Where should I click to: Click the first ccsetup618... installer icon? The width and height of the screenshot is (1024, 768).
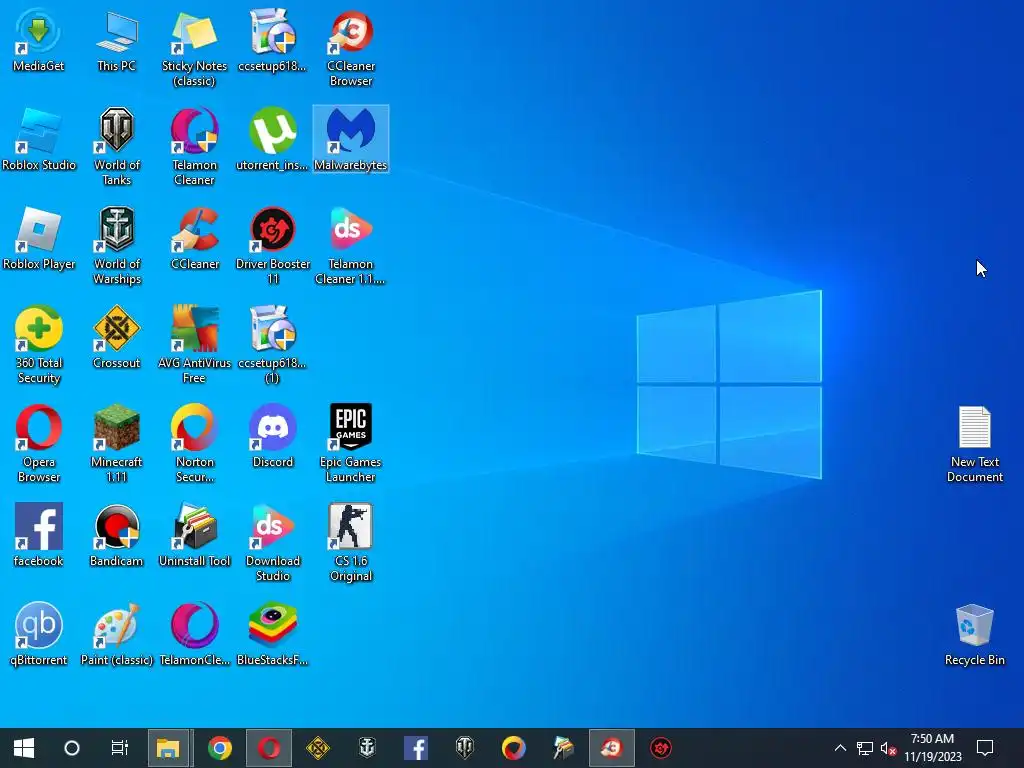(272, 40)
